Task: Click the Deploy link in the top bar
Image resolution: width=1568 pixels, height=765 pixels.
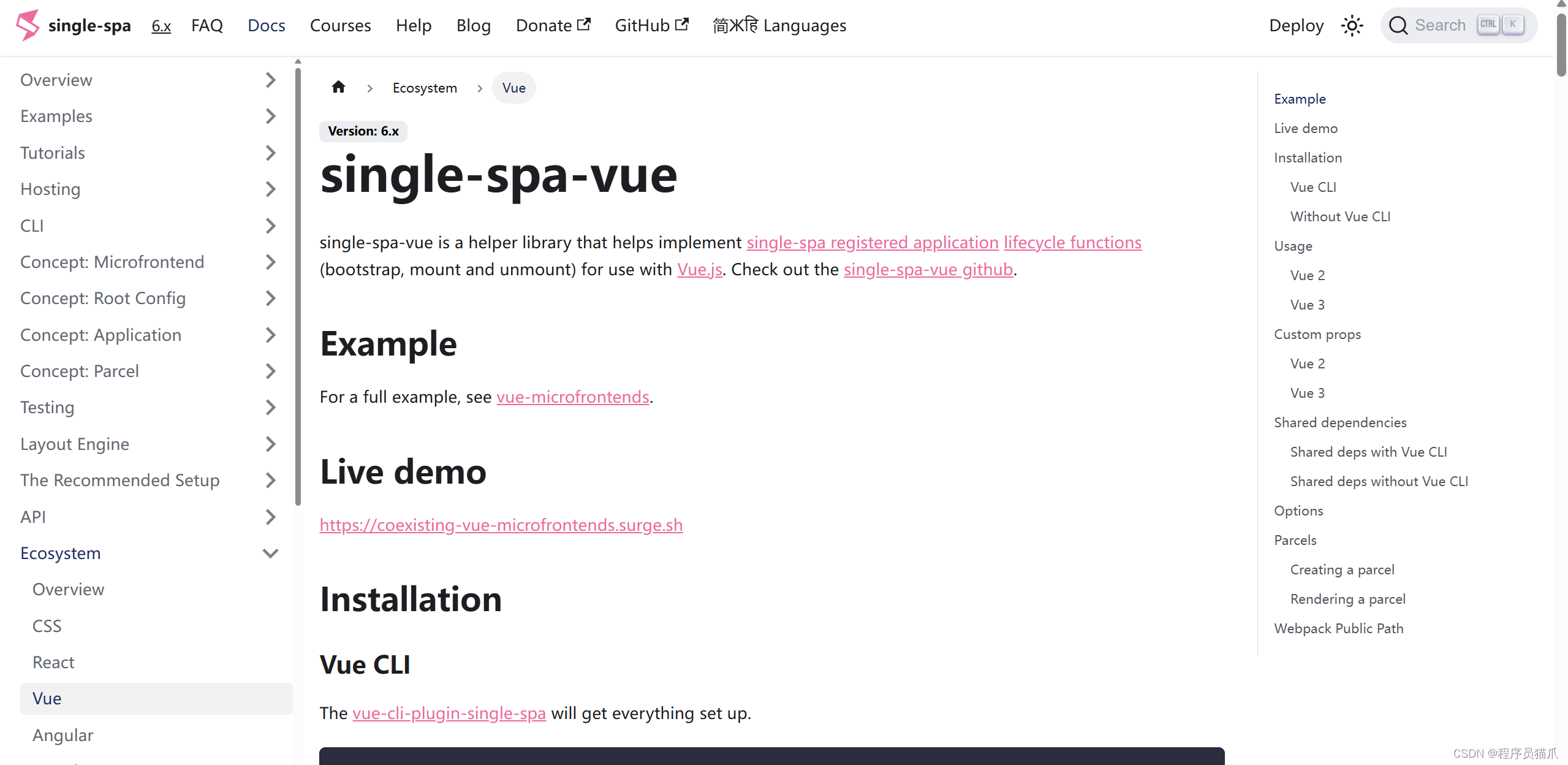Action: point(1295,25)
